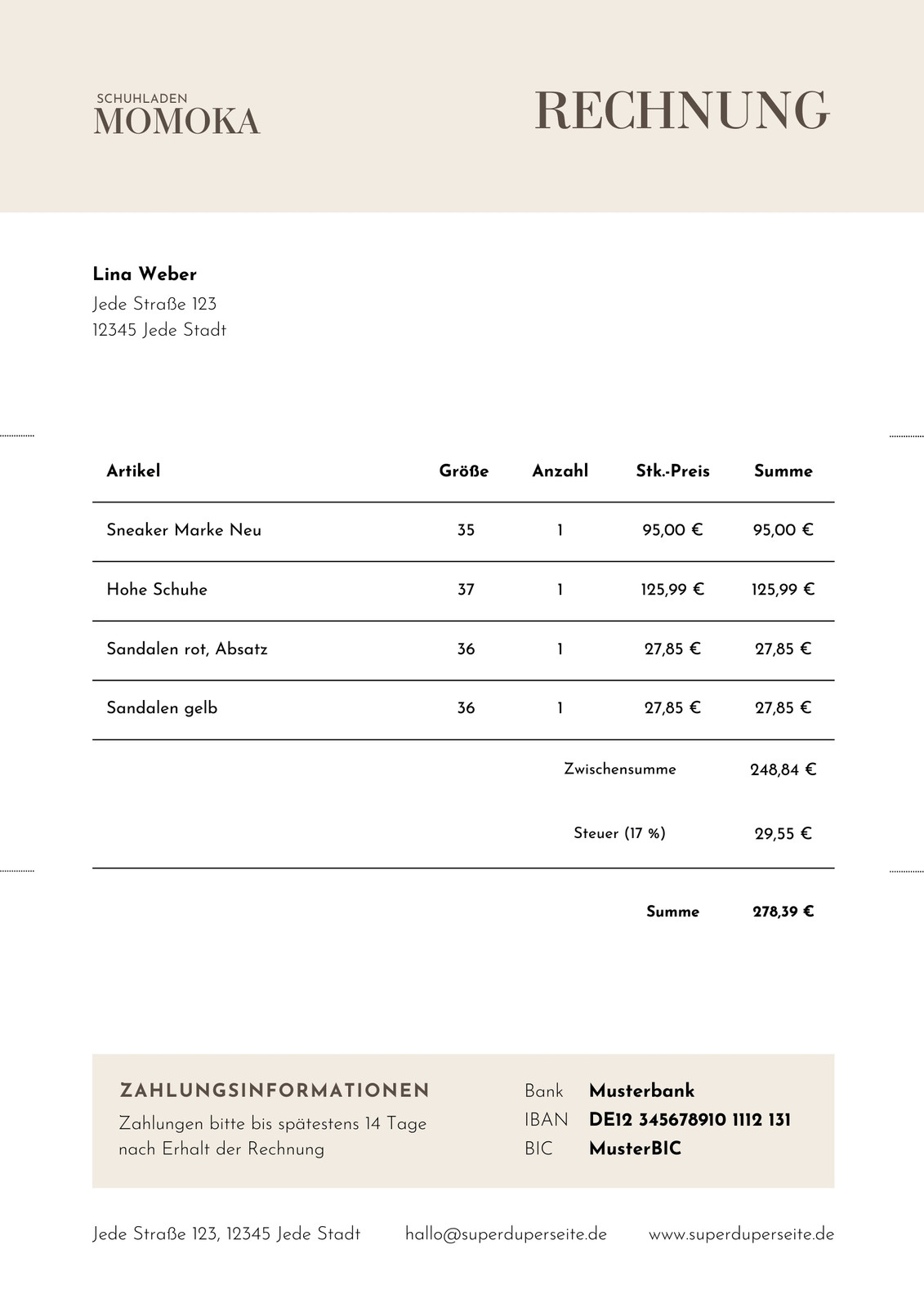Click size 37 in Hohe Schuhe row
The height and width of the screenshot is (1307, 924).
[x=466, y=590]
